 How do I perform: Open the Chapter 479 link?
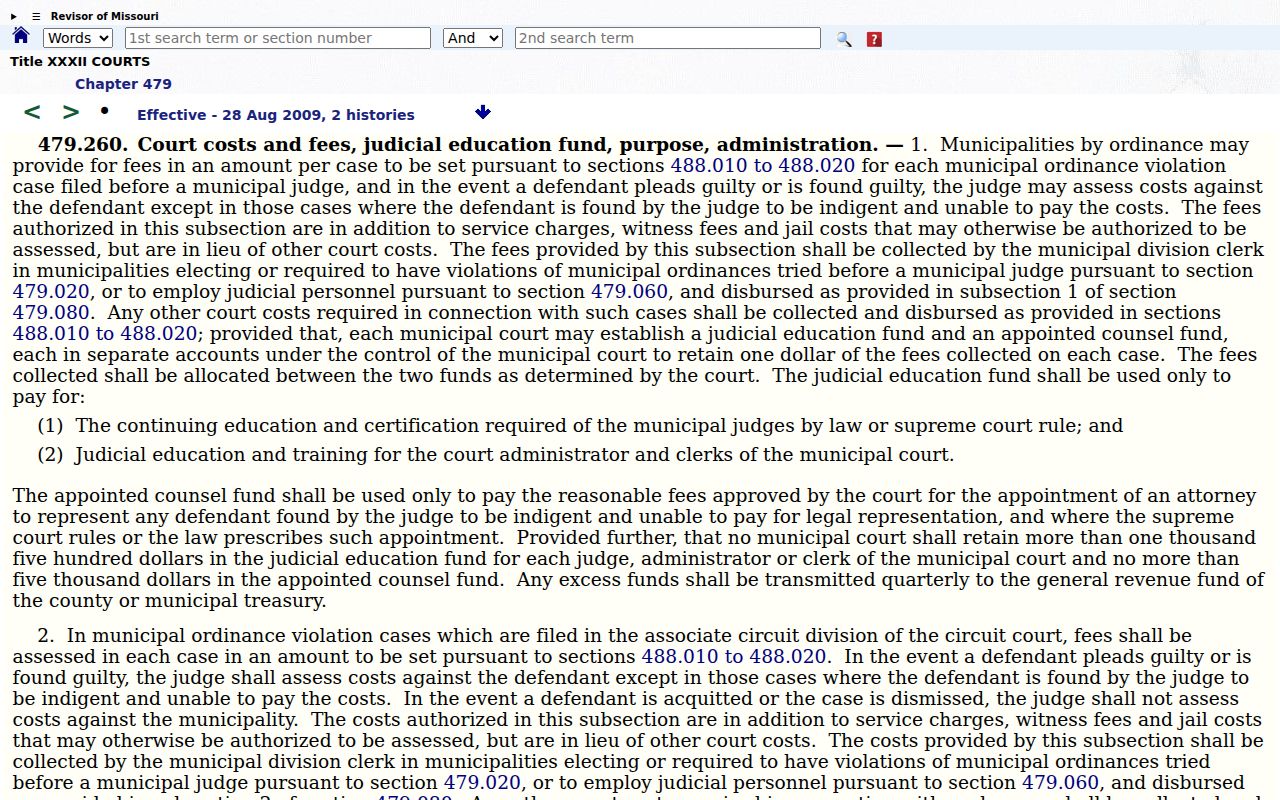pyautogui.click(x=123, y=84)
